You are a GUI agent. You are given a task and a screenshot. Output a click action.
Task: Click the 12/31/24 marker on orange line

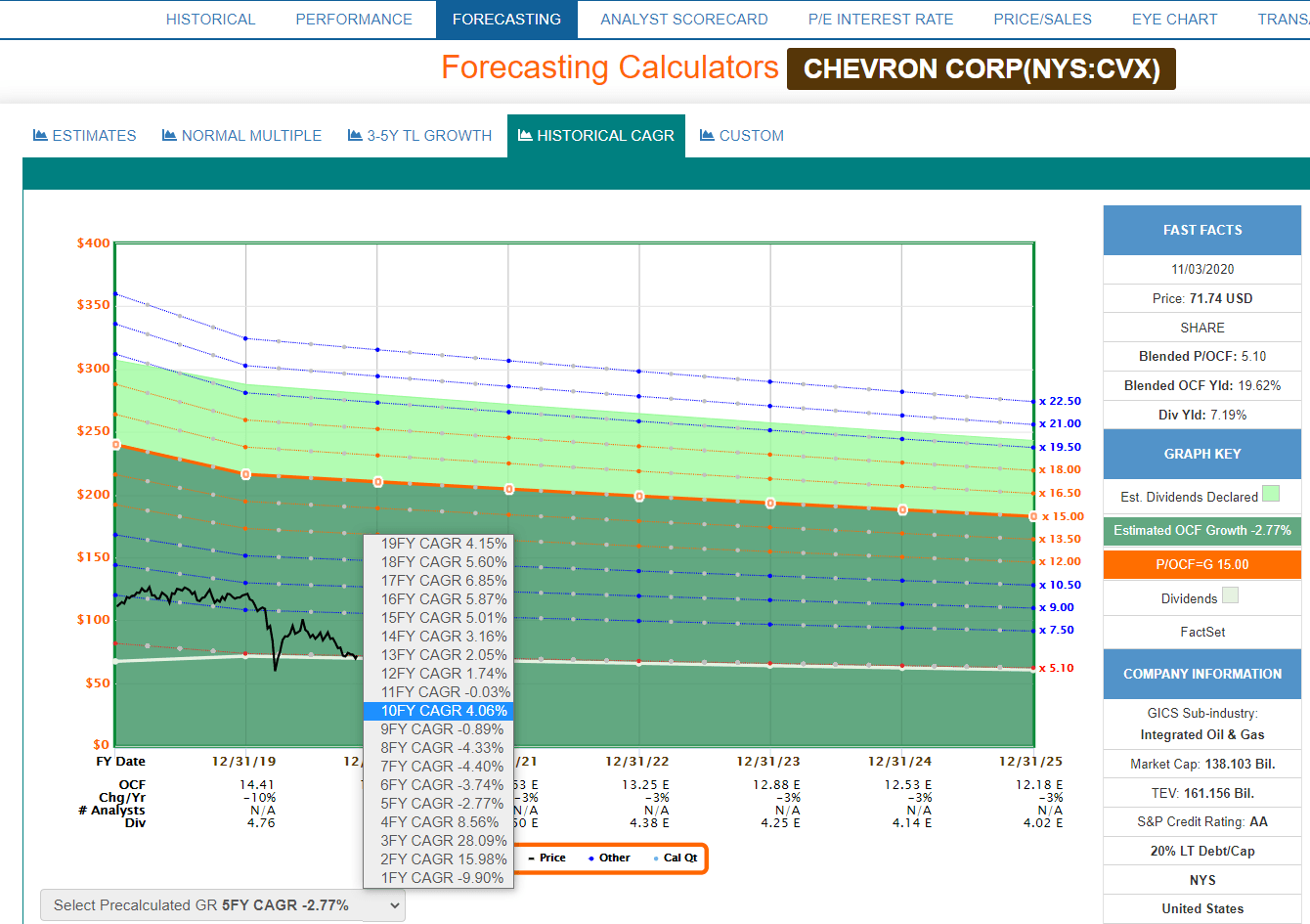click(902, 510)
